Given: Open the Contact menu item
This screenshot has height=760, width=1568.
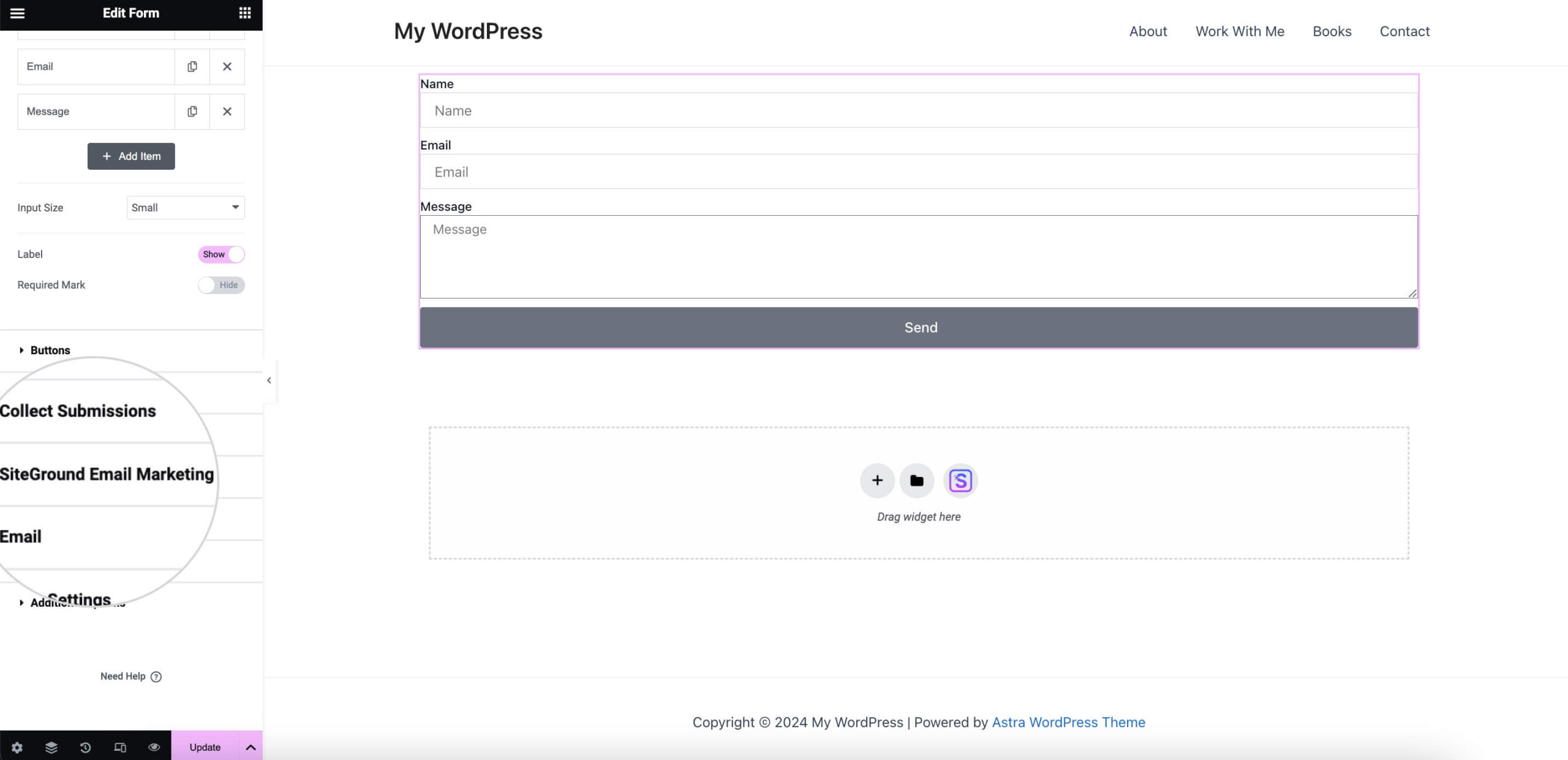Looking at the screenshot, I should (x=1404, y=31).
